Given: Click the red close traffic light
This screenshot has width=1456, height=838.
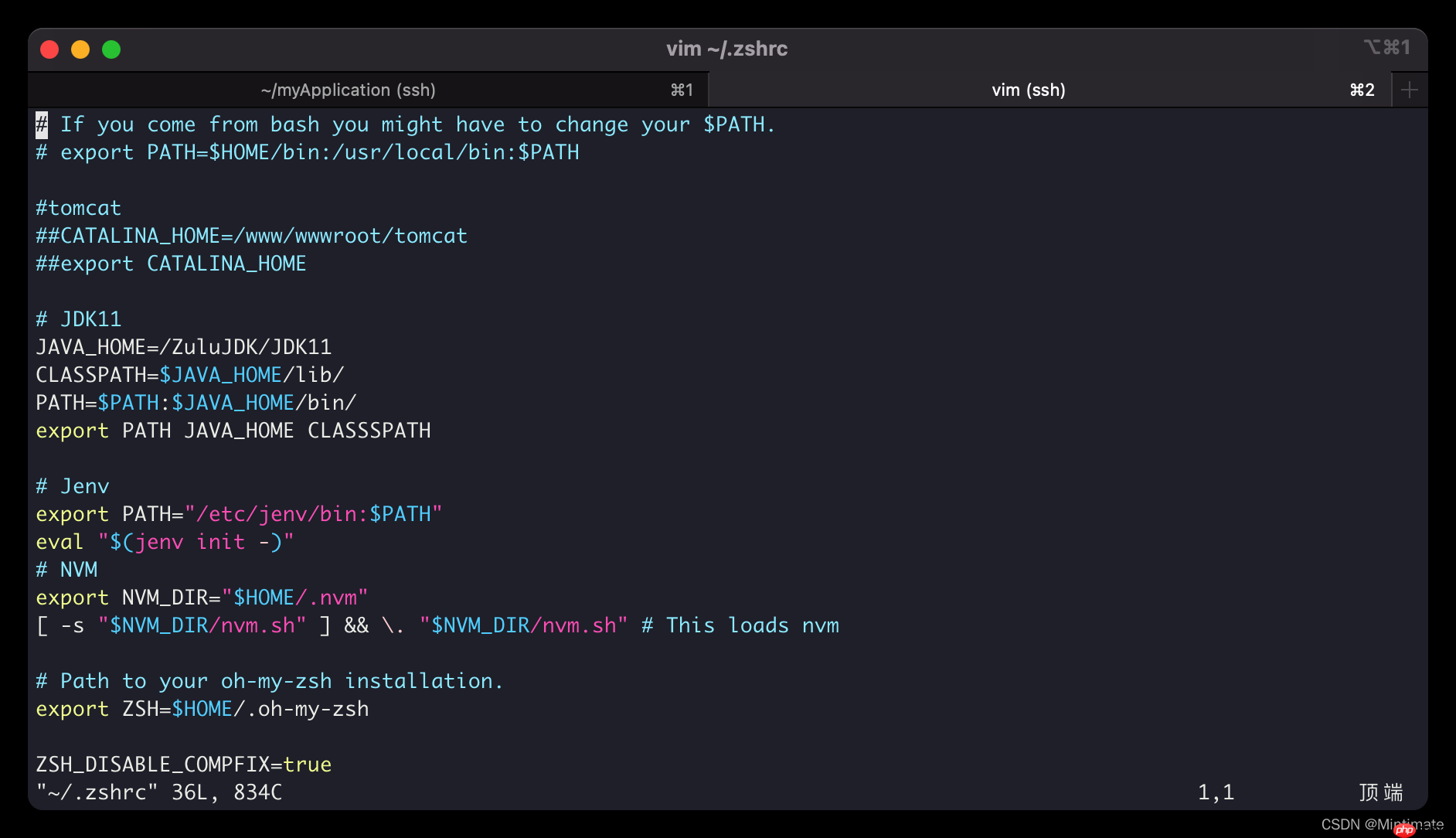Looking at the screenshot, I should pos(49,49).
